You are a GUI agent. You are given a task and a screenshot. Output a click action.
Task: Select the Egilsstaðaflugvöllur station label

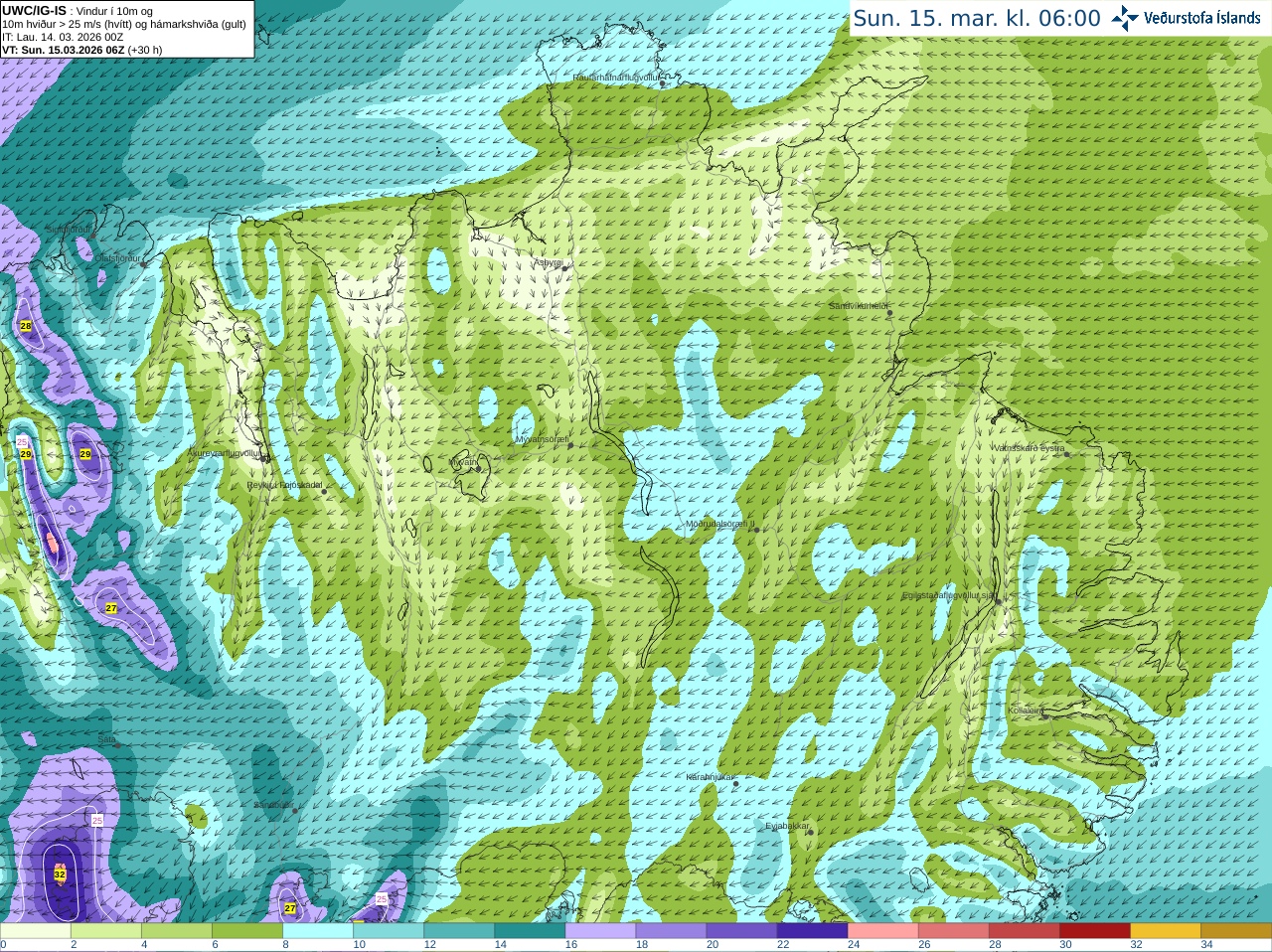tap(948, 595)
